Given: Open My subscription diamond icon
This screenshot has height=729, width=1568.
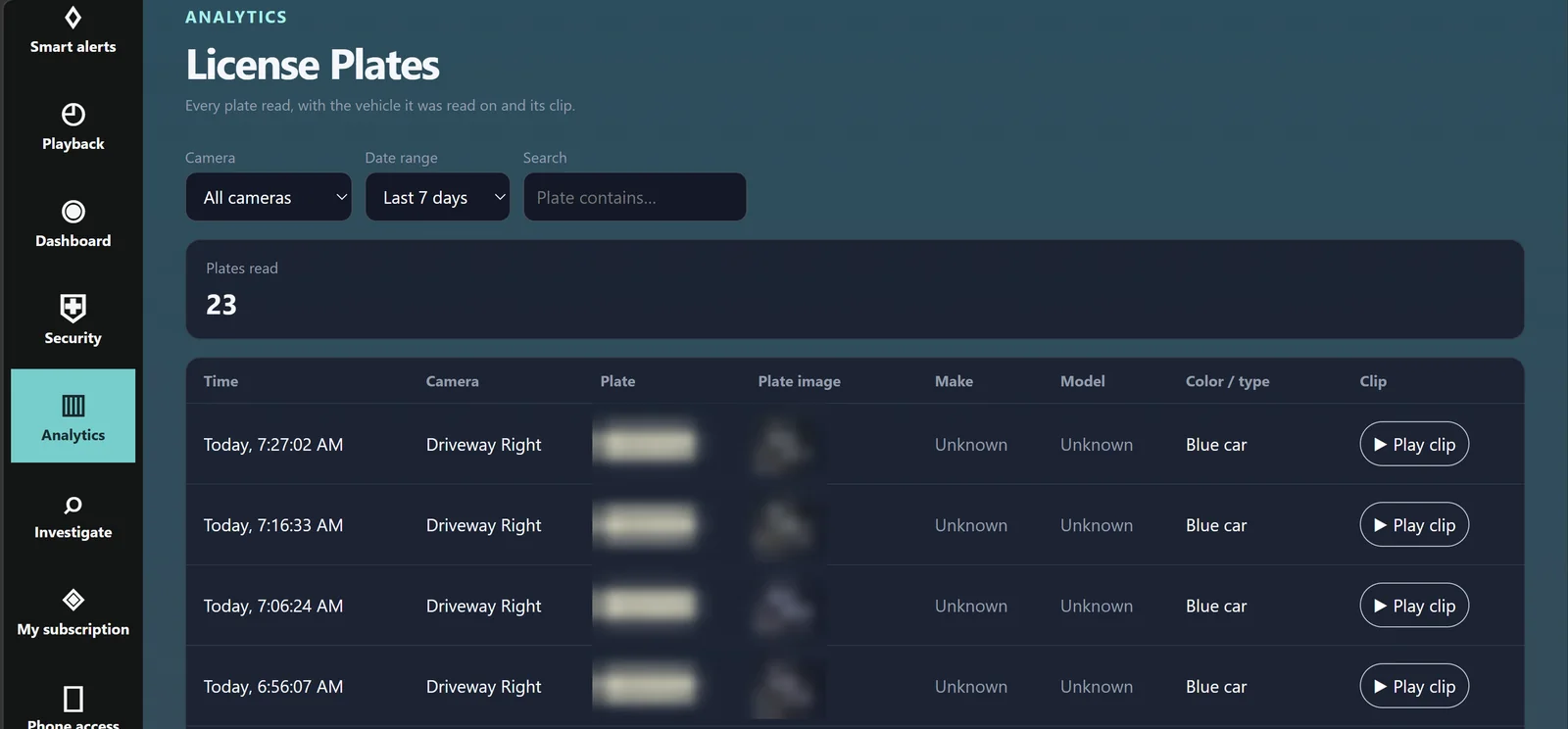Looking at the screenshot, I should (x=73, y=600).
